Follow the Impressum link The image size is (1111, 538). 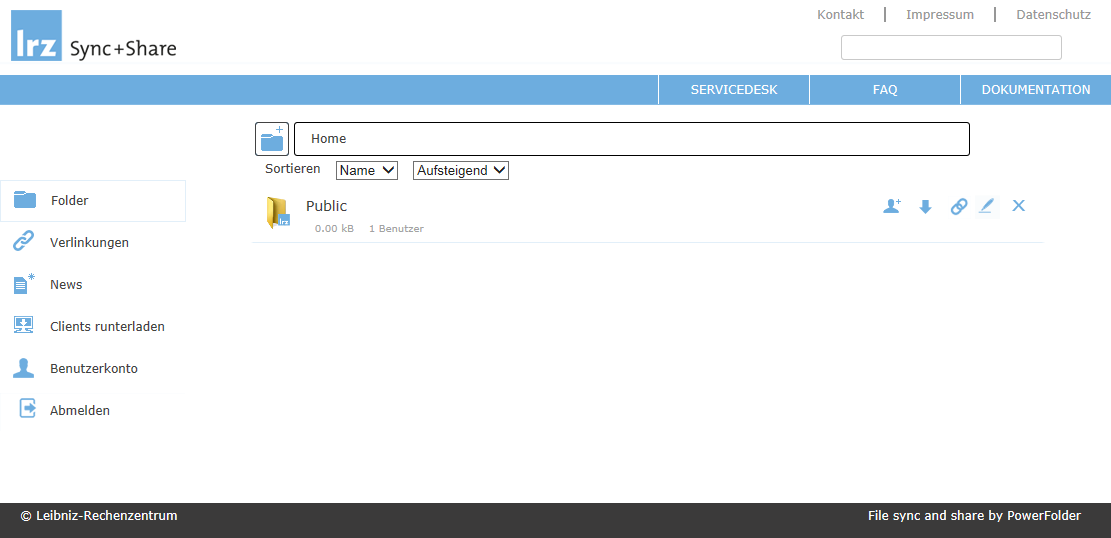(x=939, y=15)
